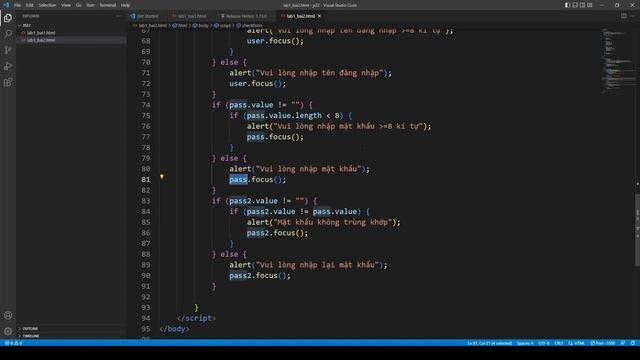Click Port: 5500 Live Server status item
Viewport: 640px width, 360px height.
pyautogui.click(x=603, y=343)
